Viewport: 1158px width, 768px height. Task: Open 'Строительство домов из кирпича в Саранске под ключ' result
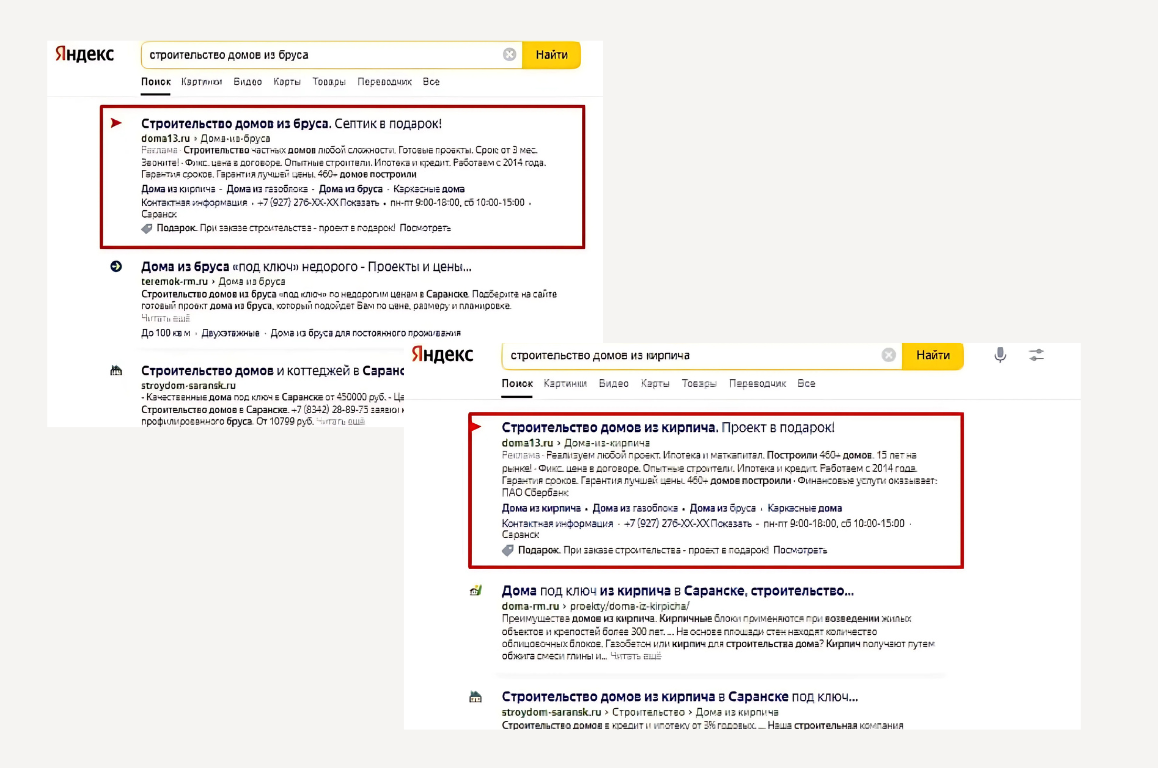[679, 696]
